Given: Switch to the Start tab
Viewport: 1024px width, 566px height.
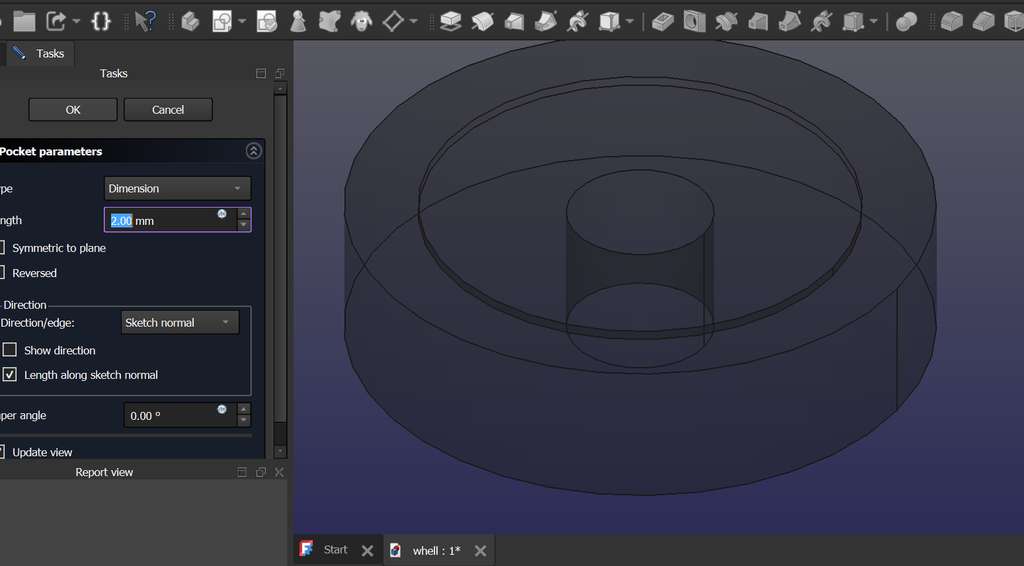Looking at the screenshot, I should coord(335,550).
